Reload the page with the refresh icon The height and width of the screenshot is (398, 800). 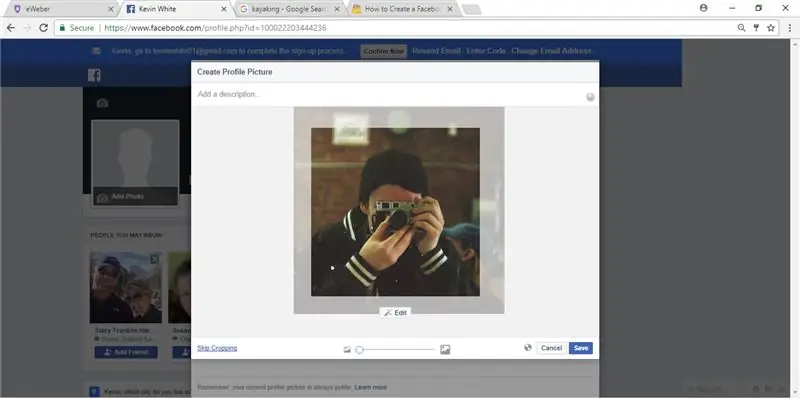tap(43, 28)
